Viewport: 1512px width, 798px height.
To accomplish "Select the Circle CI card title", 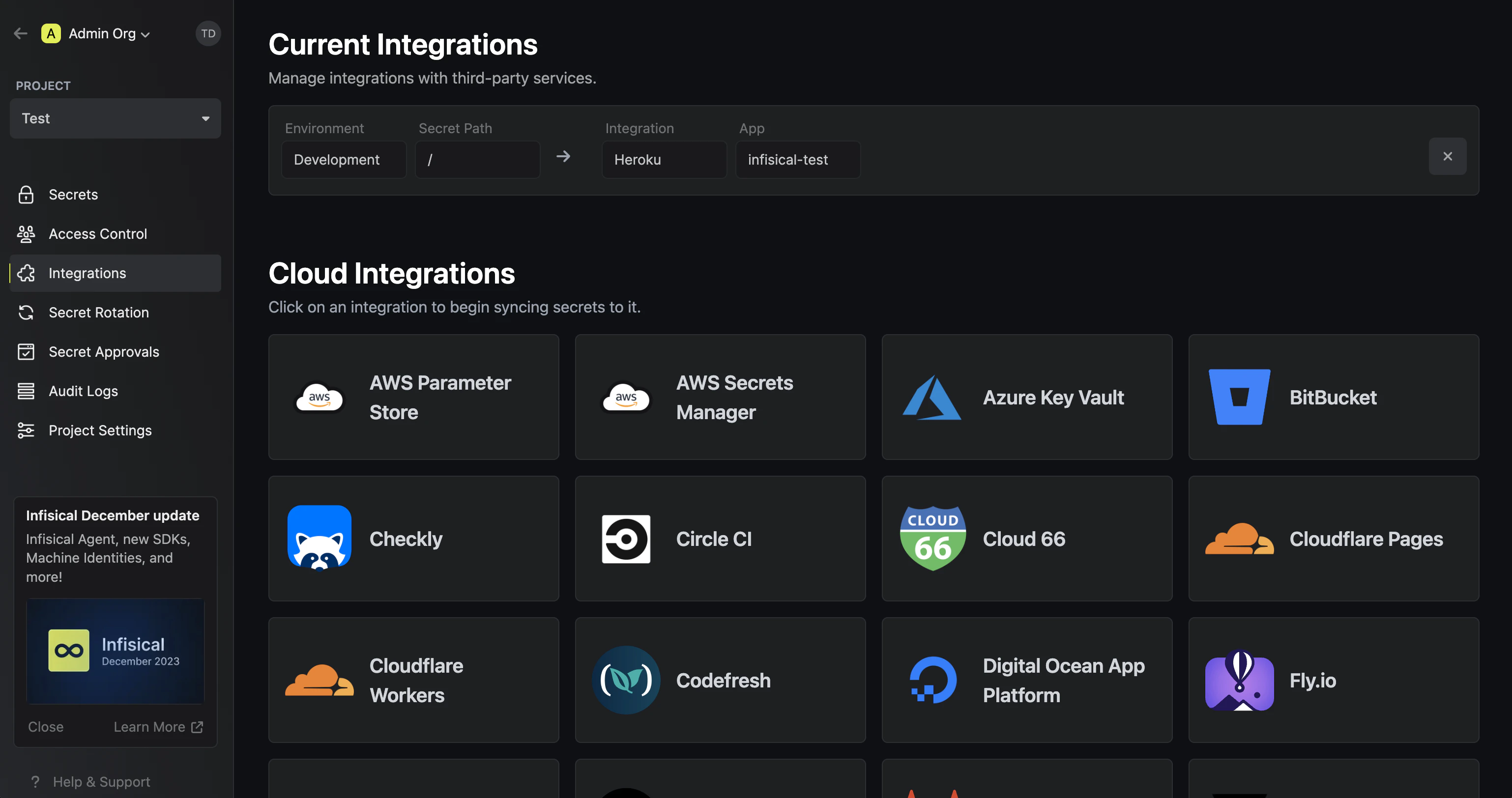I will (714, 539).
